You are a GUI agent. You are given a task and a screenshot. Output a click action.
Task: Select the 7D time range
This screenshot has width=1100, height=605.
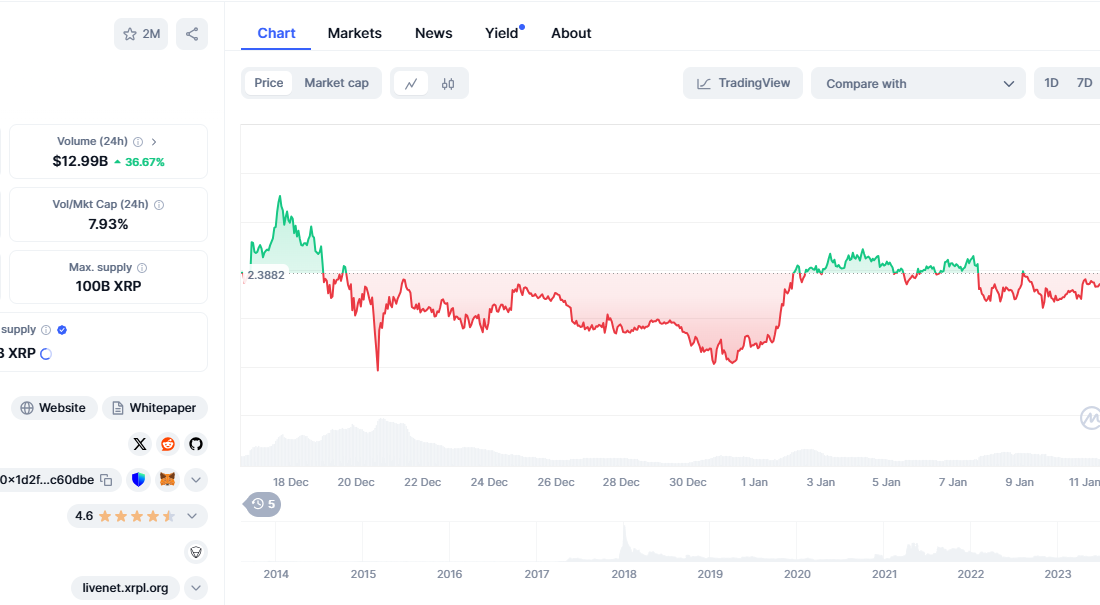pyautogui.click(x=1085, y=83)
